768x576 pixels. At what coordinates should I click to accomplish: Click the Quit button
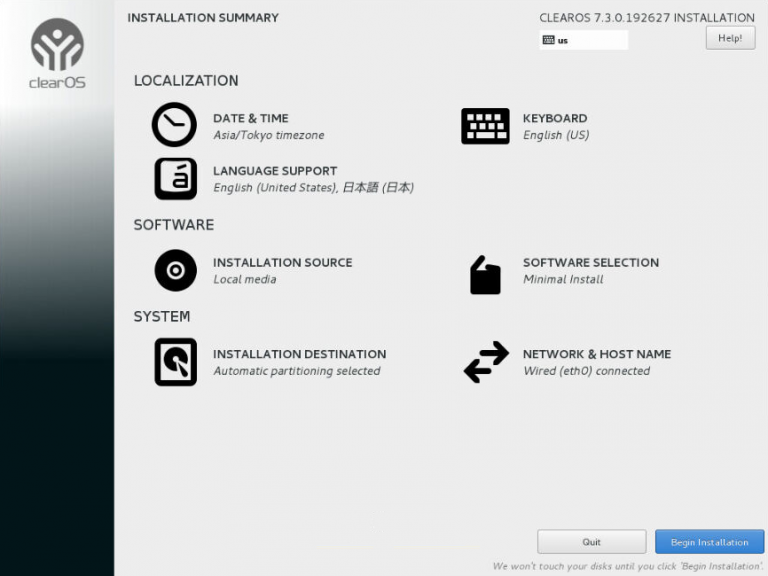click(591, 542)
